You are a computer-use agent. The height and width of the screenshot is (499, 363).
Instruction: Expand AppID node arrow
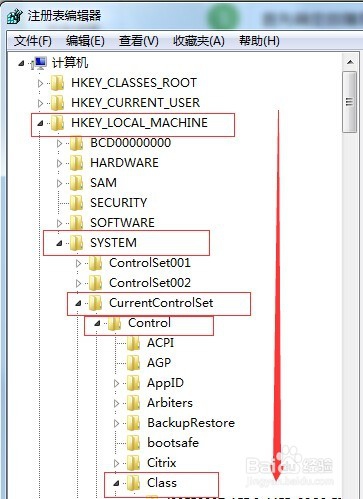(x=116, y=383)
